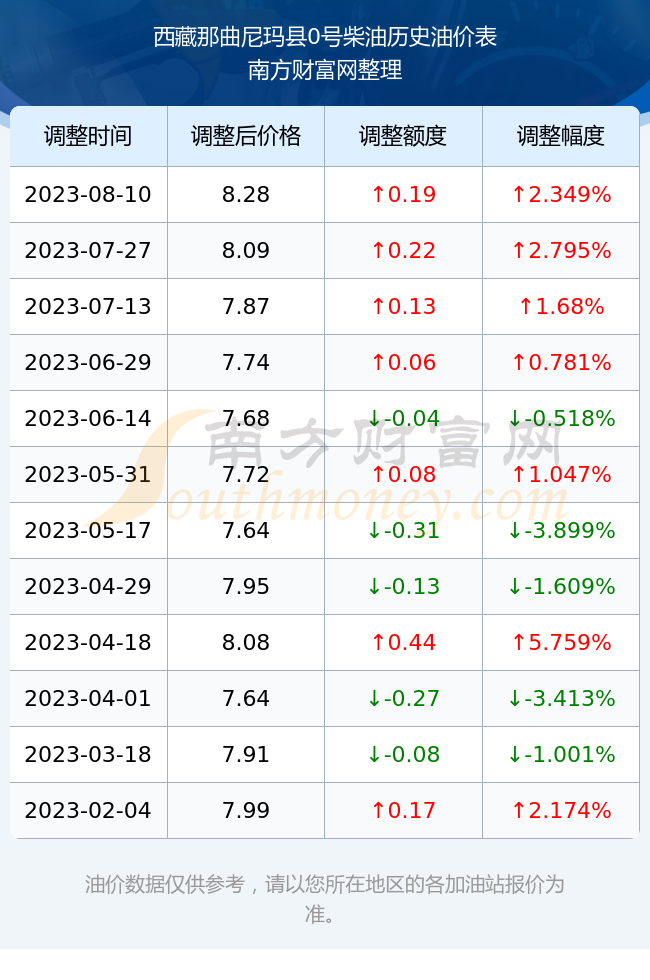Click the 油价数据仅供参考 disclaimer text
650x980 pixels.
[164, 884]
